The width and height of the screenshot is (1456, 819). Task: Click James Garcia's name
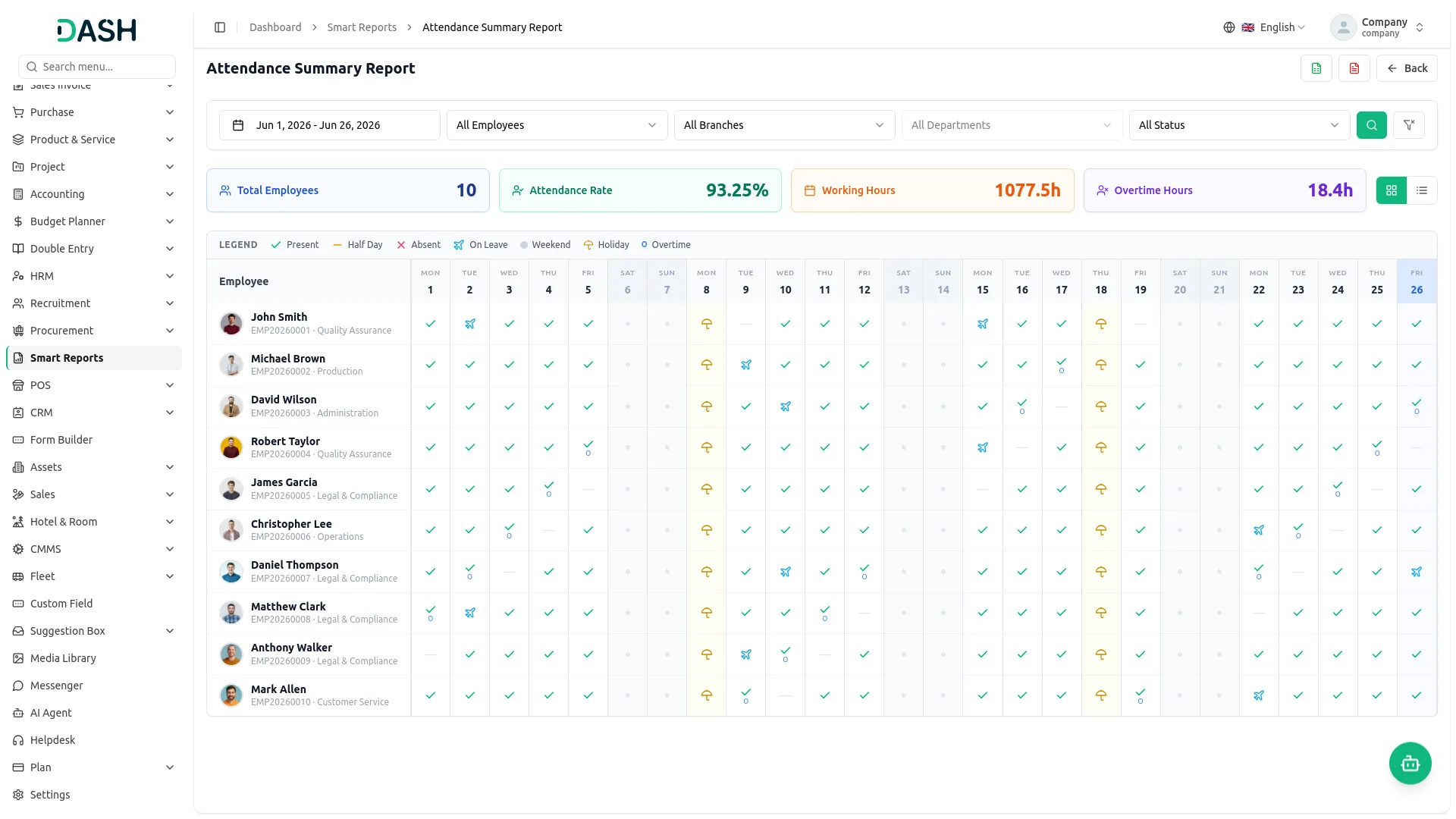284,482
